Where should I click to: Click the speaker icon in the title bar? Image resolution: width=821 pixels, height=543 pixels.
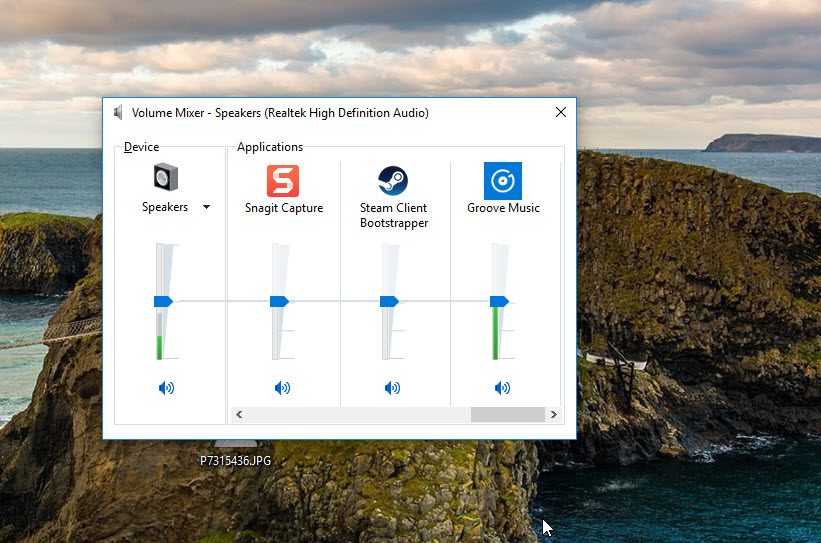(x=118, y=112)
